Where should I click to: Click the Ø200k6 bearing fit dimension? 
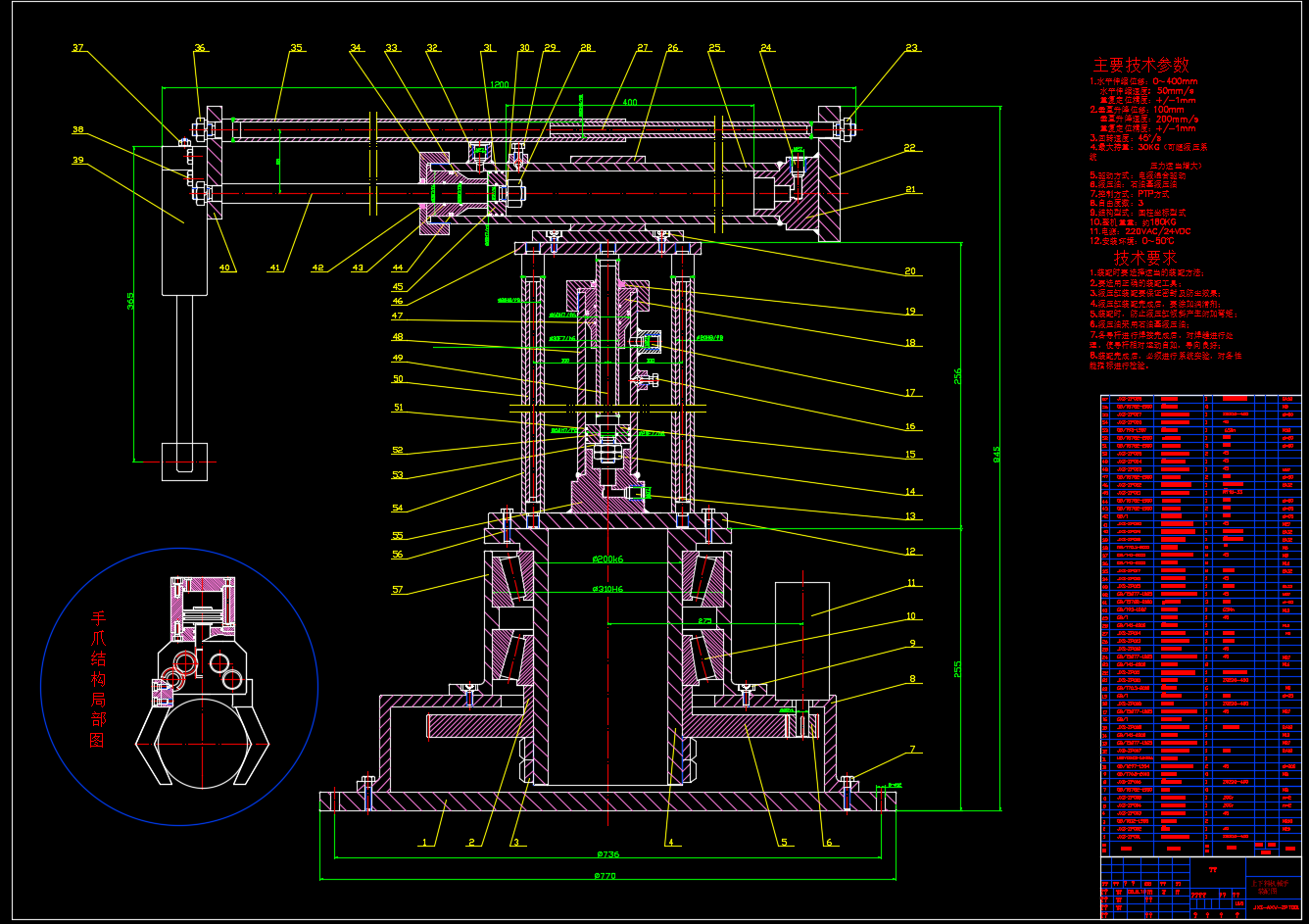point(607,559)
